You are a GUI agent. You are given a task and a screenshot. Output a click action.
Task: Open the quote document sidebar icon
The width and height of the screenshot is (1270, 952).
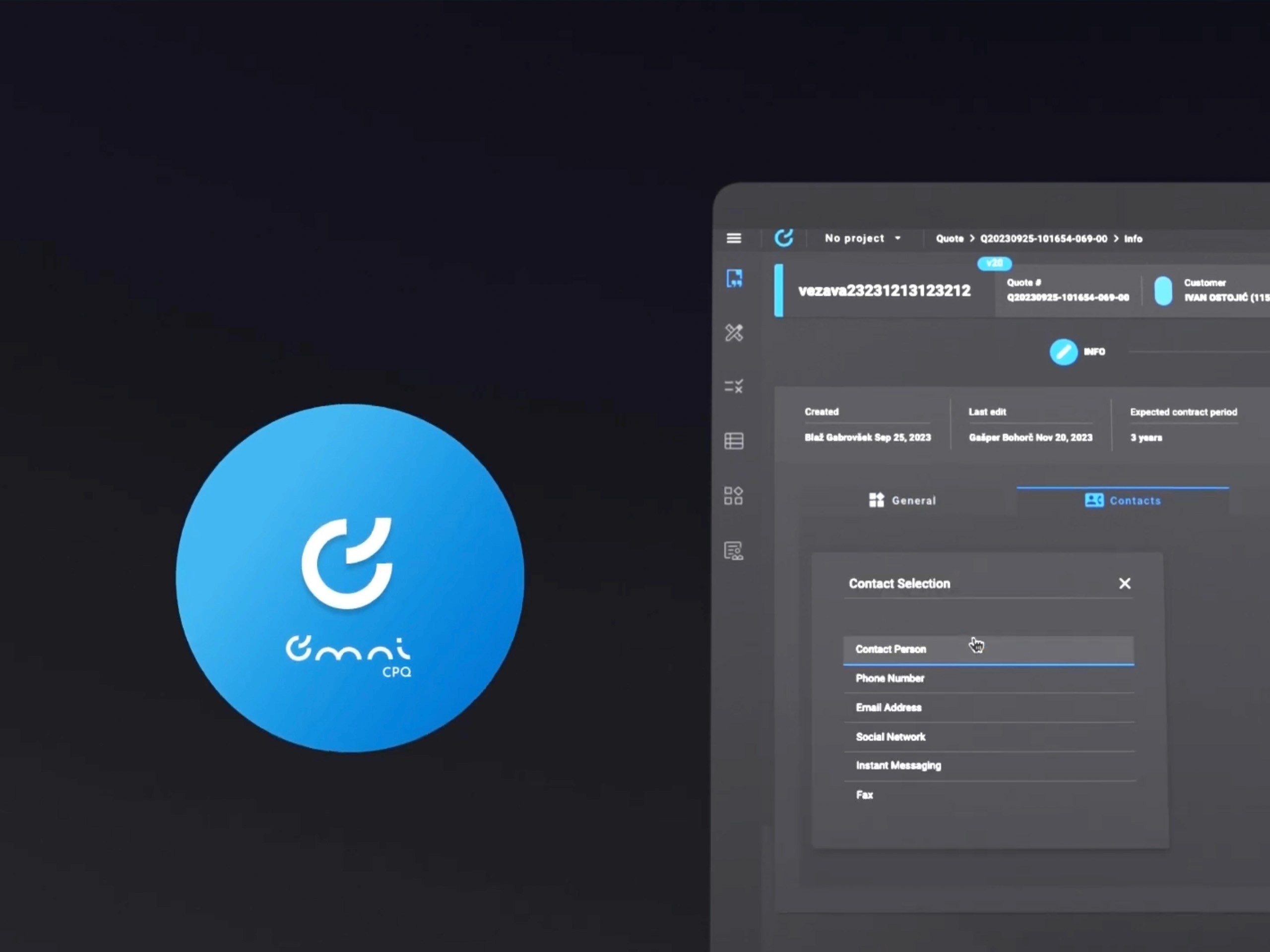pyautogui.click(x=734, y=279)
